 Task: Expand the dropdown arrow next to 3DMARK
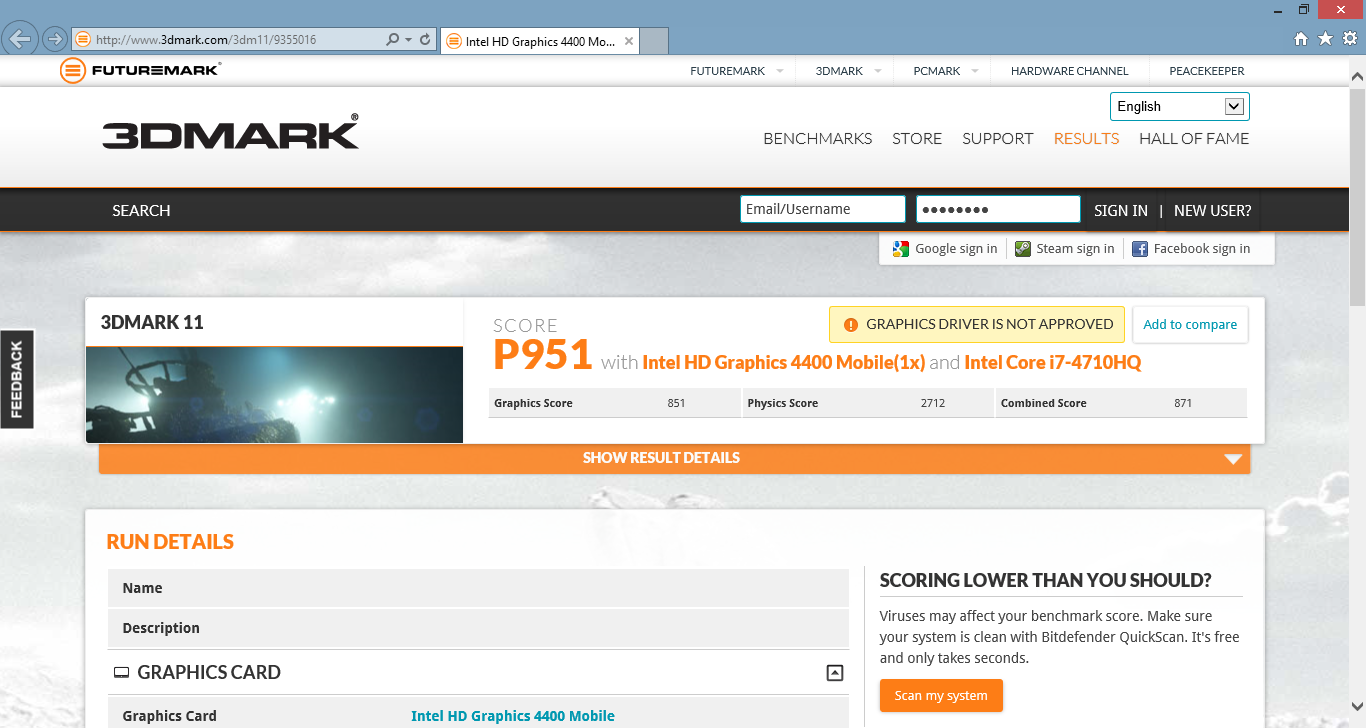tap(878, 71)
